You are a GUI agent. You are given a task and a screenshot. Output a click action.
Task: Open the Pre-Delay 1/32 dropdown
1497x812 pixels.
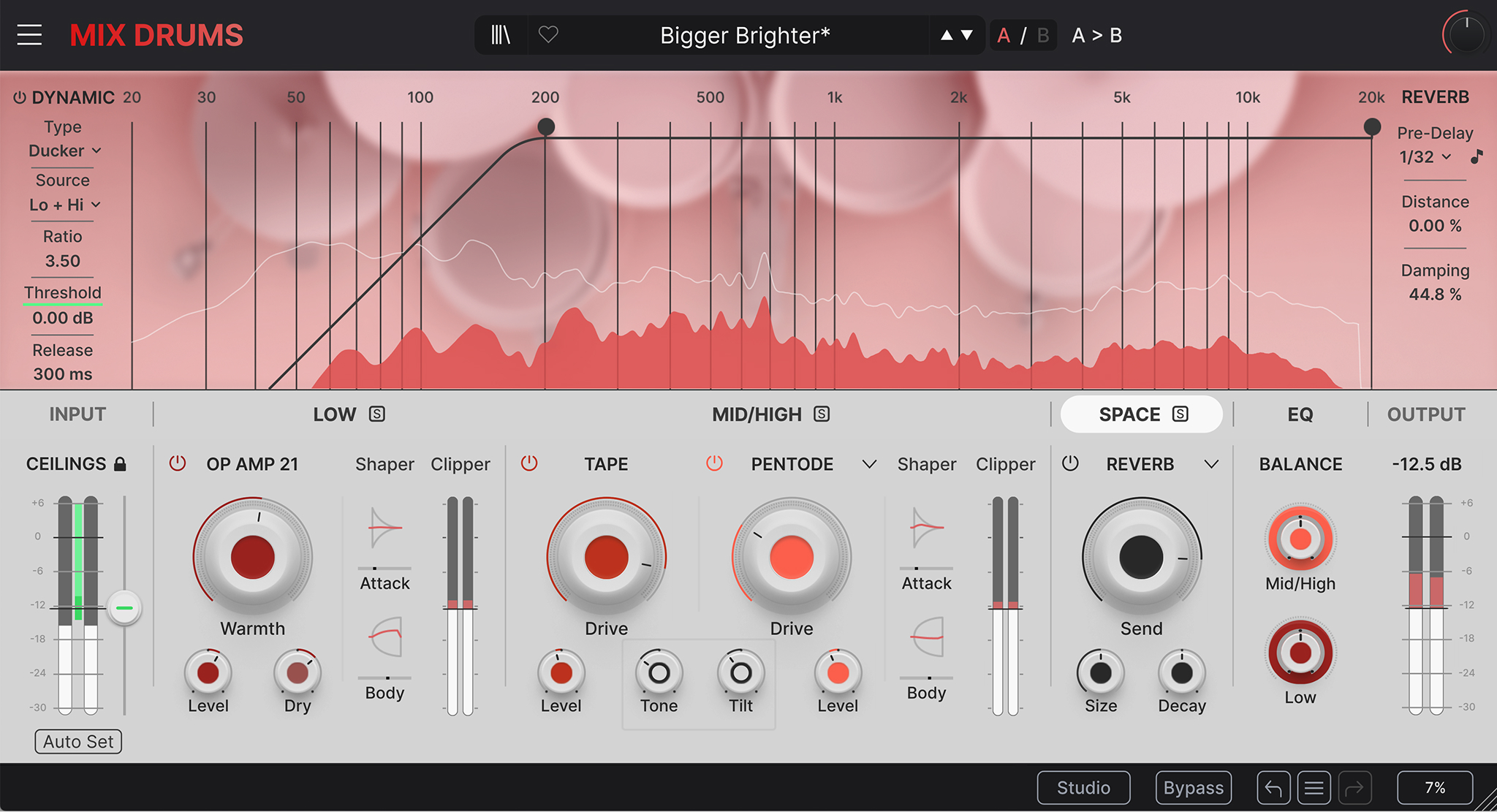(x=1425, y=156)
